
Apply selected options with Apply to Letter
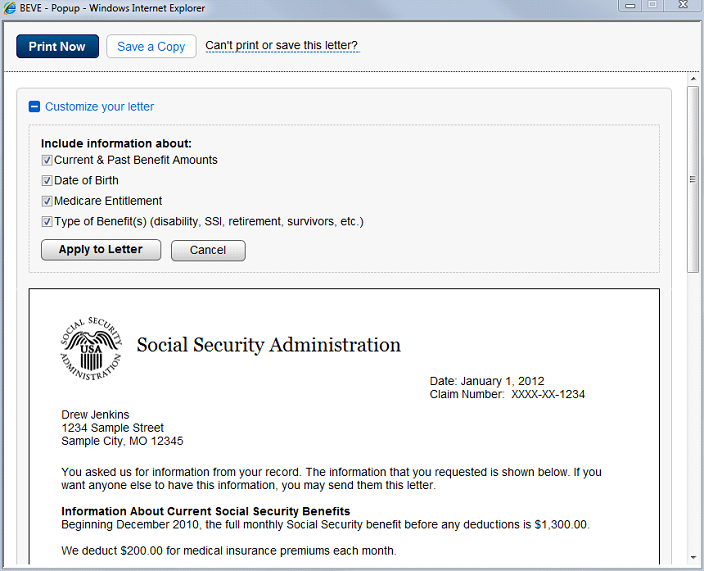pos(100,250)
